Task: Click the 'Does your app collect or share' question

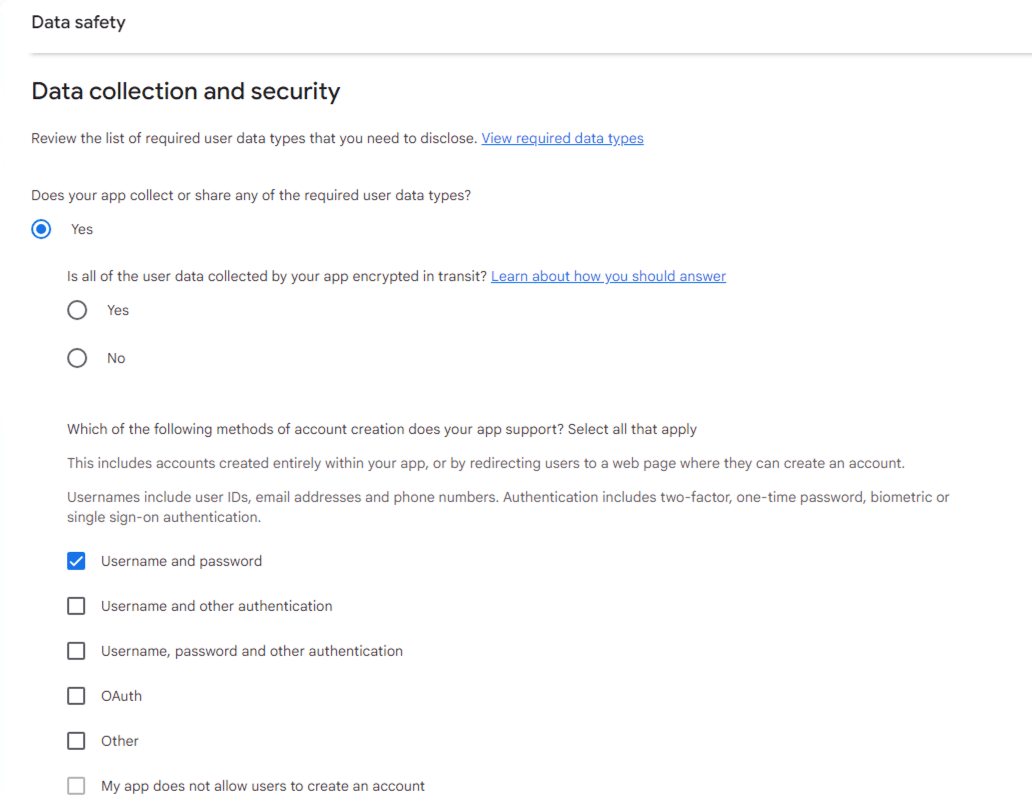Action: [251, 196]
